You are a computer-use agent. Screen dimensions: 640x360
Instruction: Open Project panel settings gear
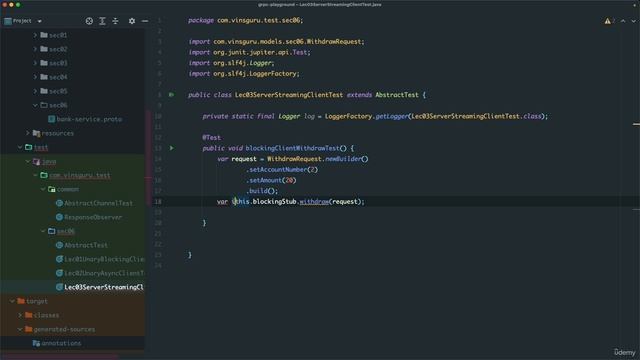click(x=132, y=21)
